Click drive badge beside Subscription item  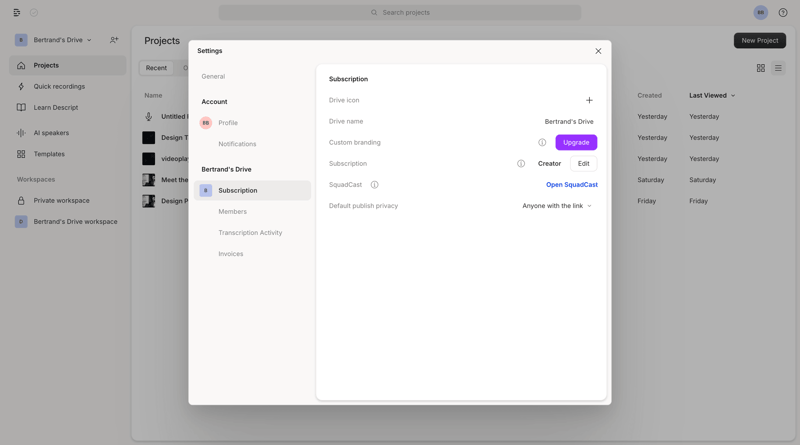(206, 190)
